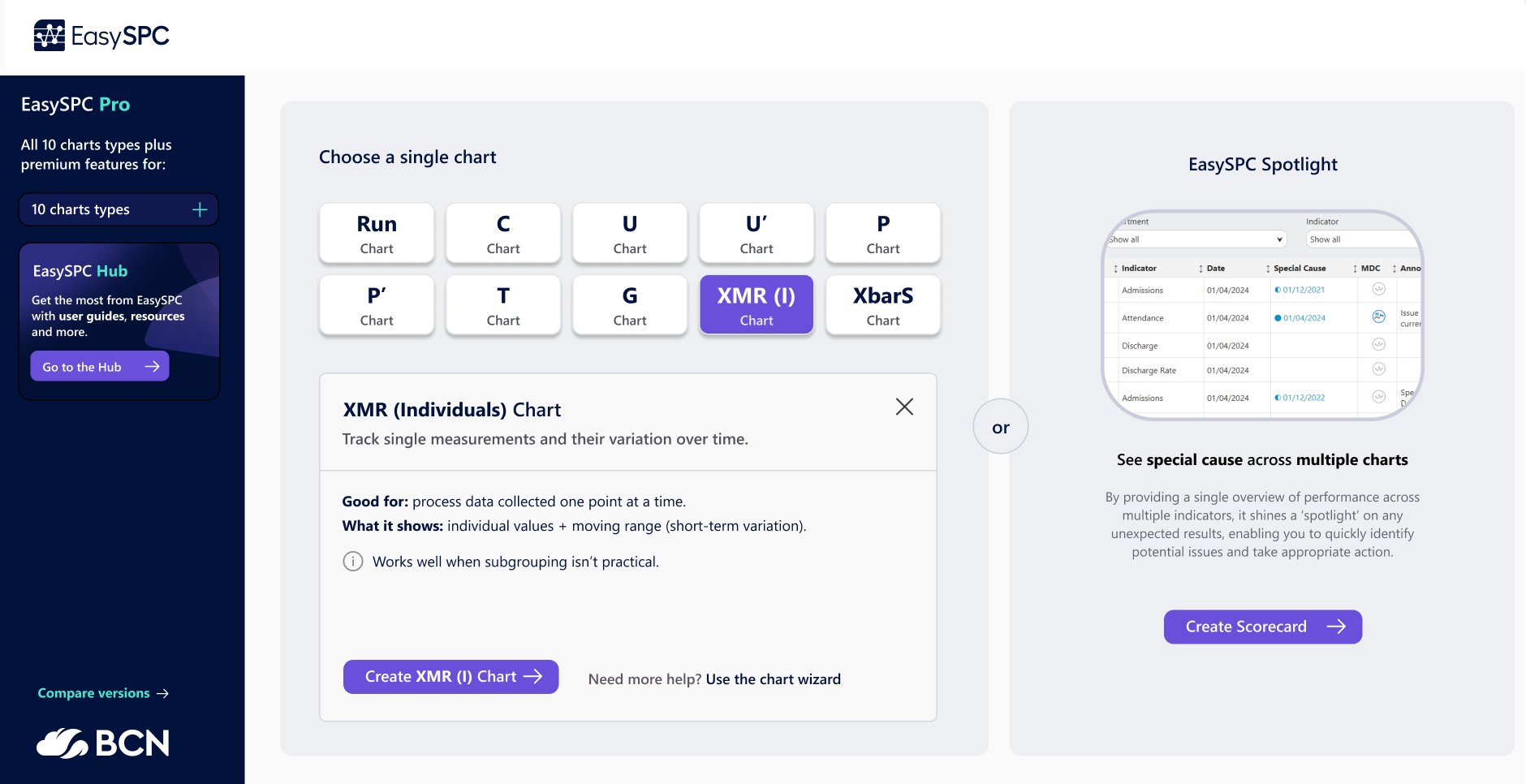Click the BCN cloud logo
Image resolution: width=1526 pixels, height=784 pixels.
click(63, 743)
